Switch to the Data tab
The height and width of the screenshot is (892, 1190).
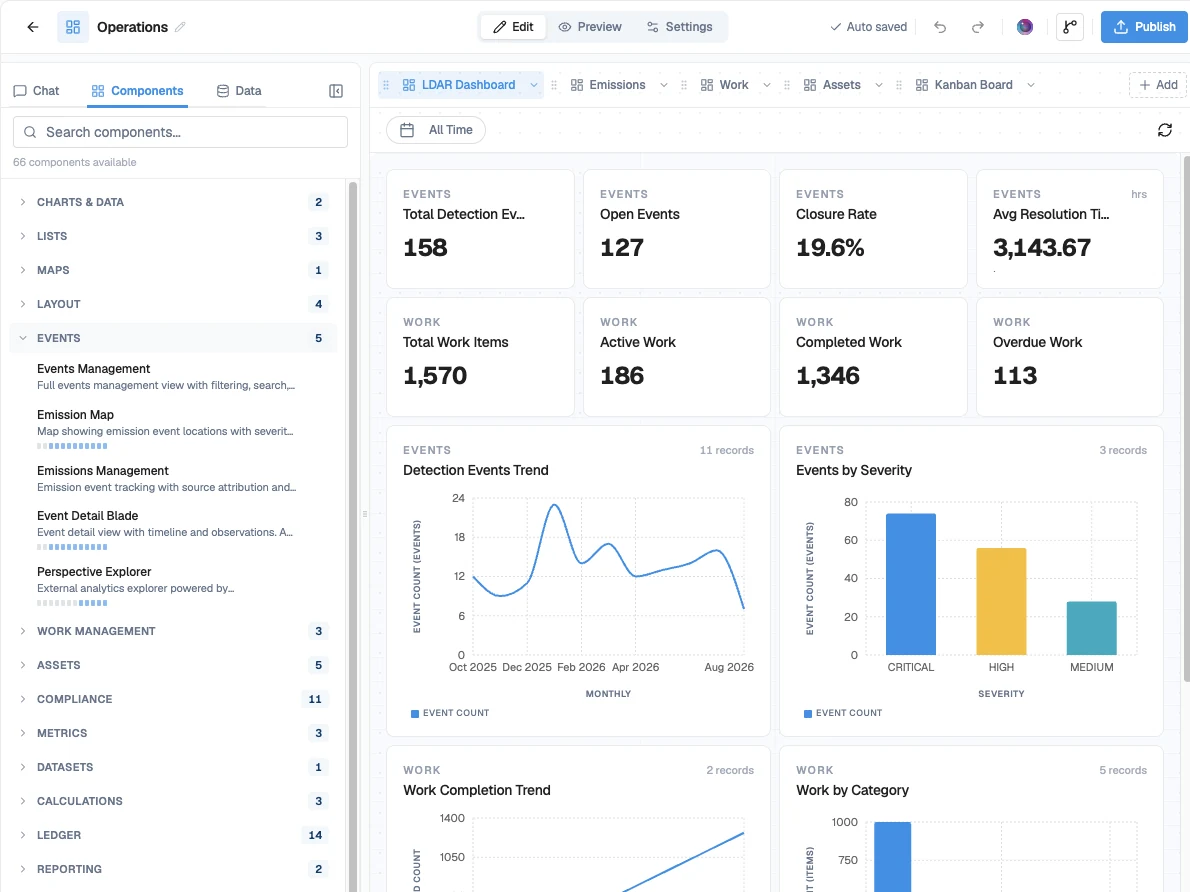(239, 91)
